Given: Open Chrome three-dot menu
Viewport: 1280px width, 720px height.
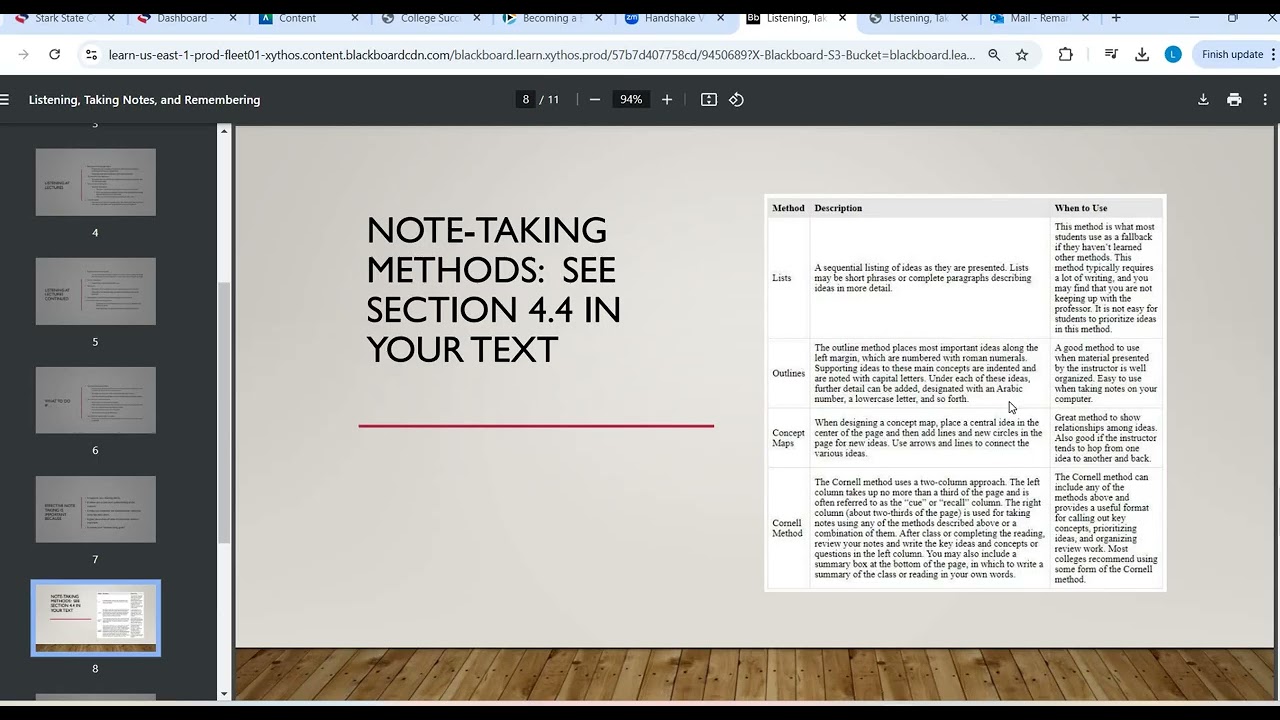Looking at the screenshot, I should pos(1272,55).
